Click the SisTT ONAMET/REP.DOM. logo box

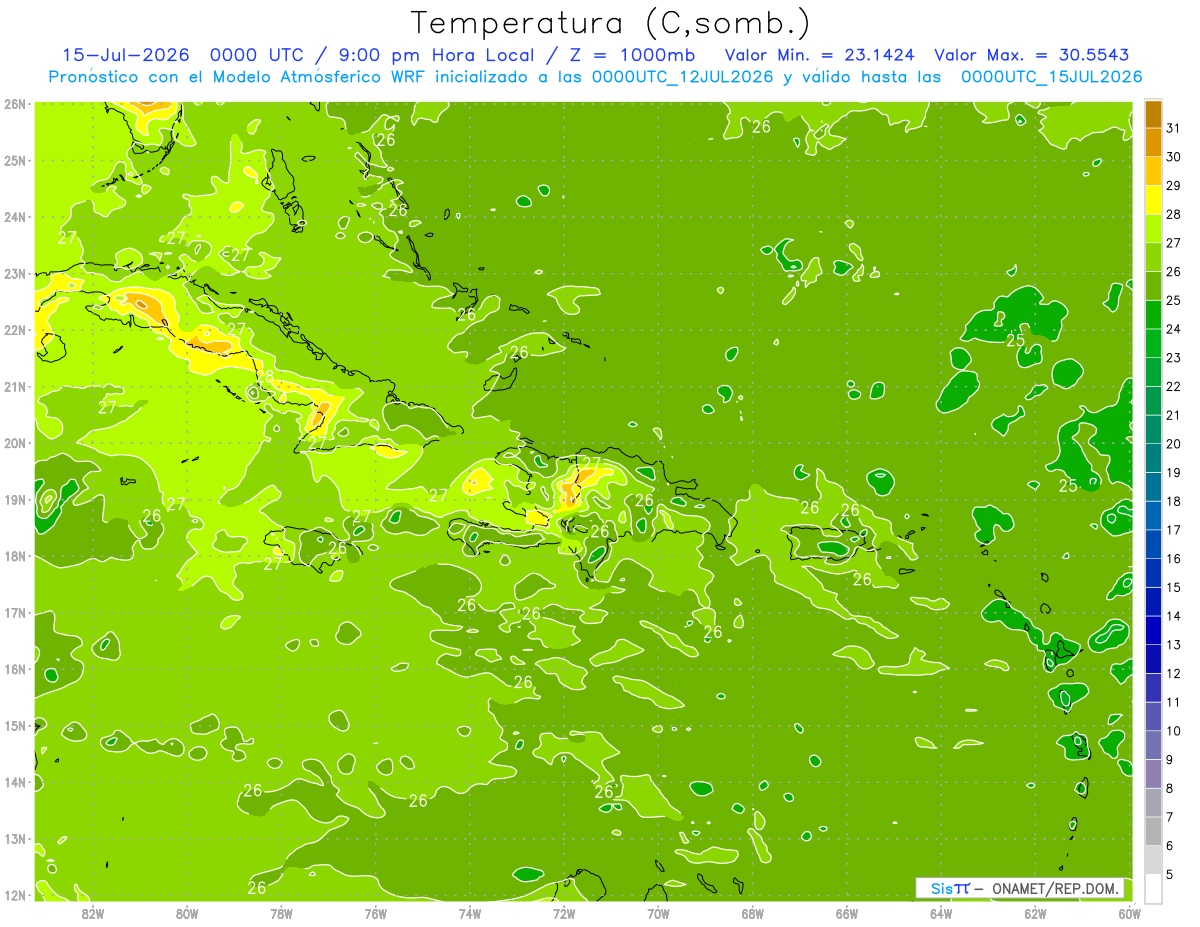[1020, 888]
